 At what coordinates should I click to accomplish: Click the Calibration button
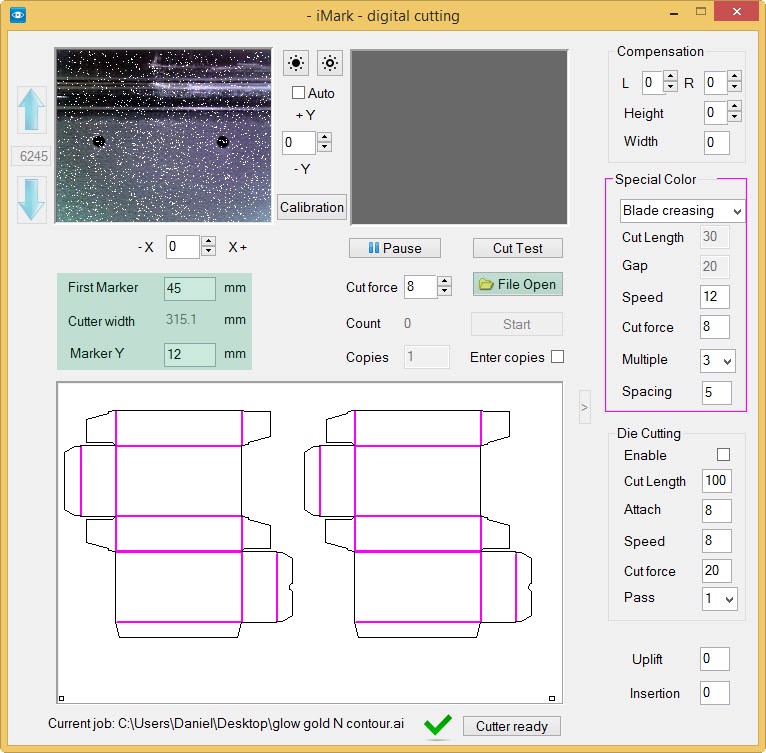click(312, 207)
